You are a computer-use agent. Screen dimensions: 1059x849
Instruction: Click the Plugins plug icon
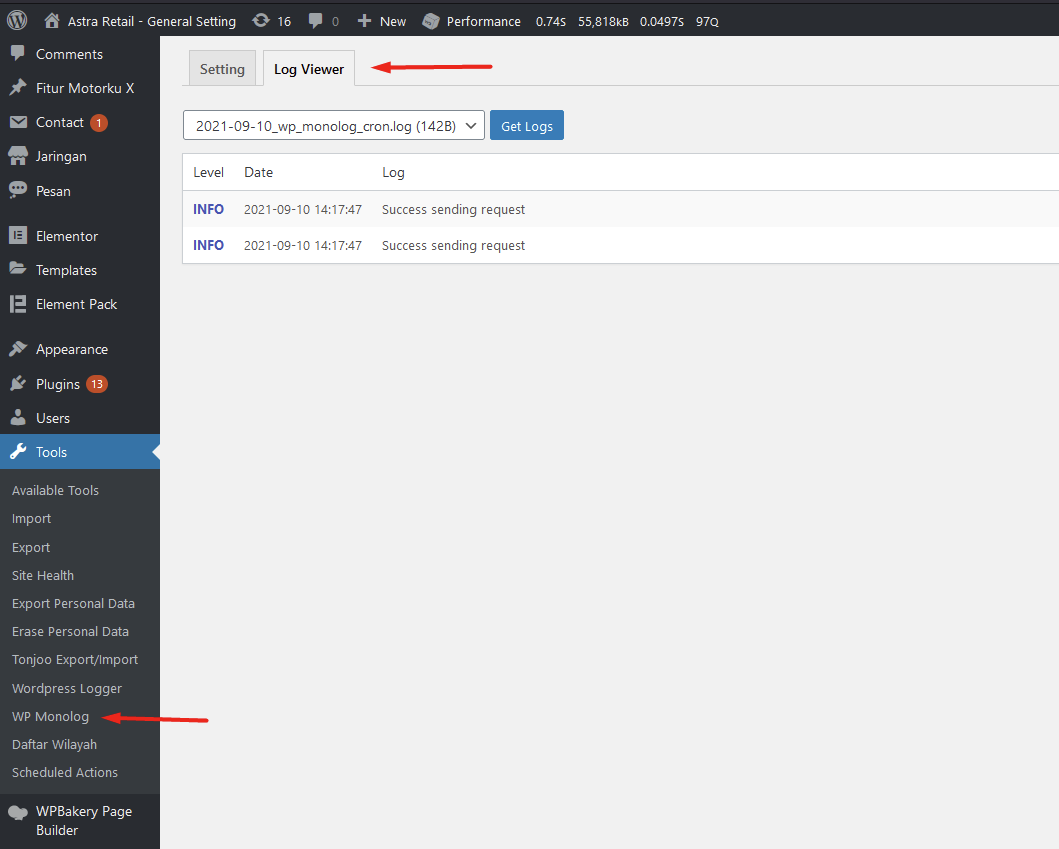(x=18, y=384)
